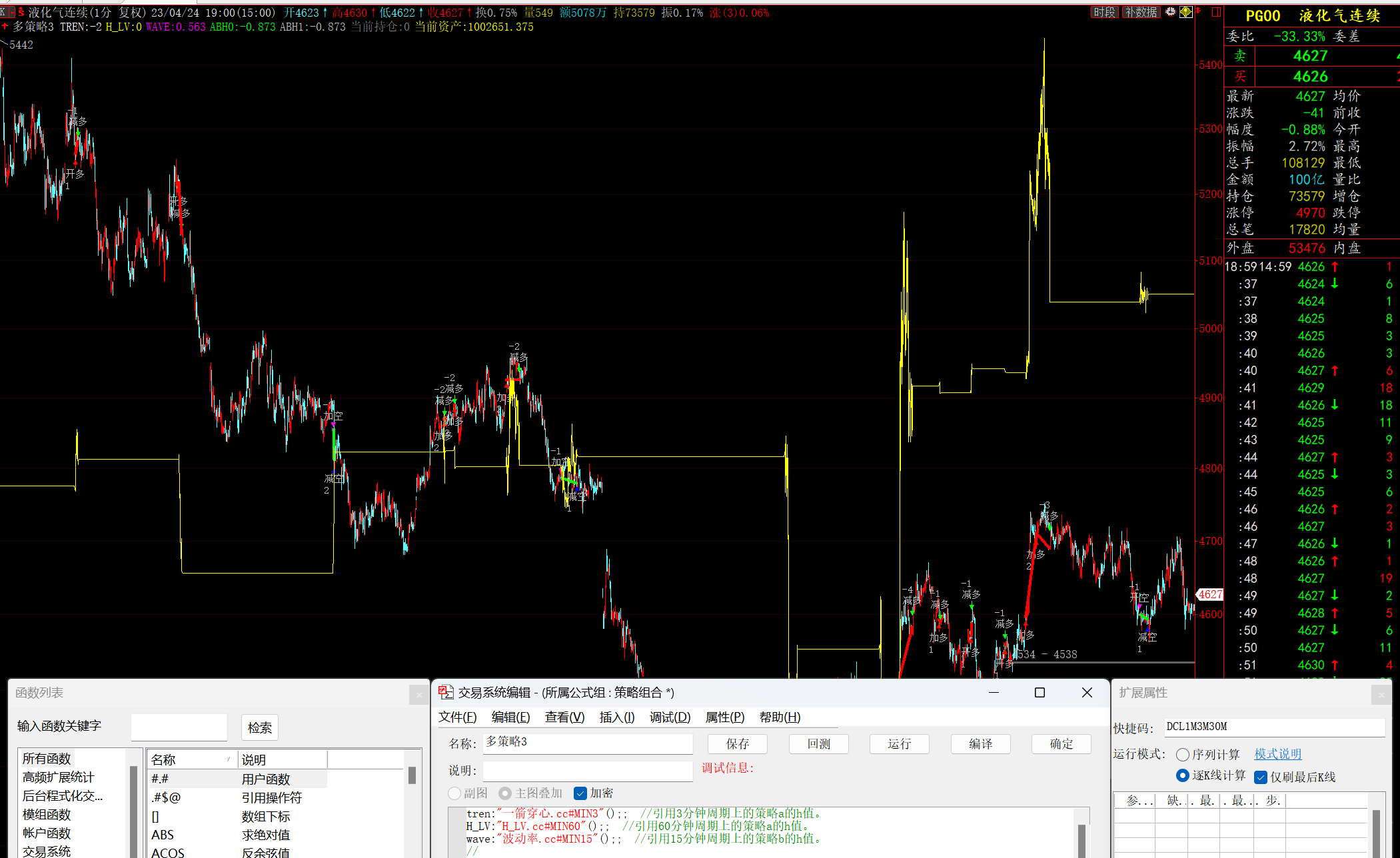Click the red anchor icon atop chart
The width and height of the screenshot is (1400, 858).
[1199, 11]
